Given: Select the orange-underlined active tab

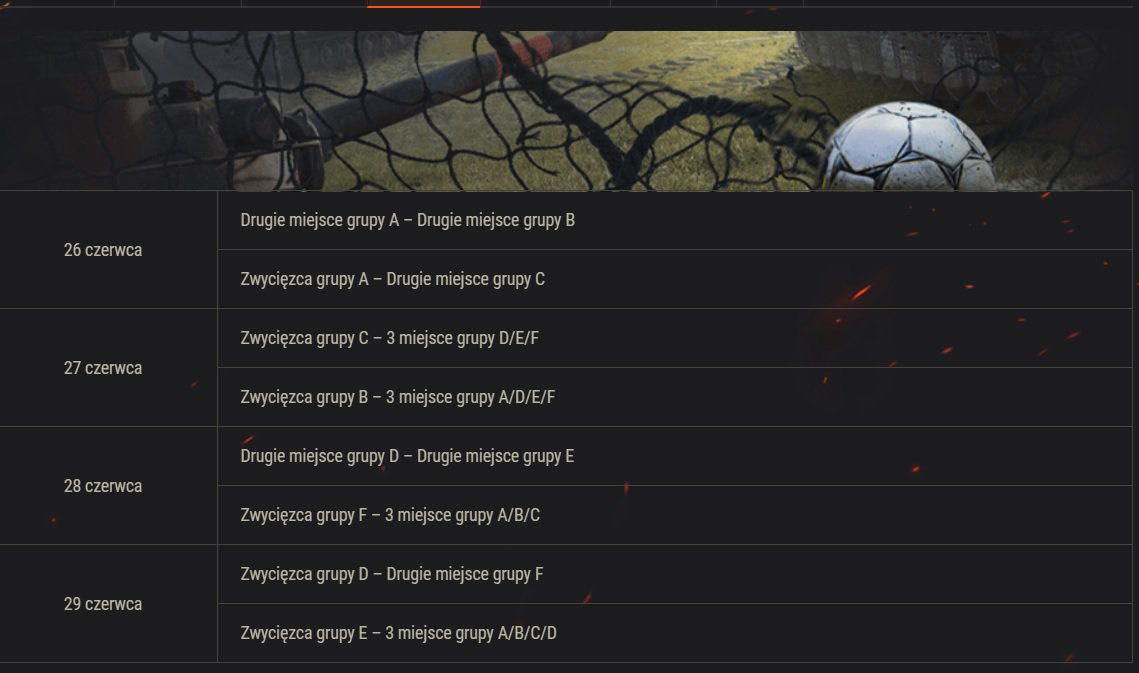Looking at the screenshot, I should 423,4.
